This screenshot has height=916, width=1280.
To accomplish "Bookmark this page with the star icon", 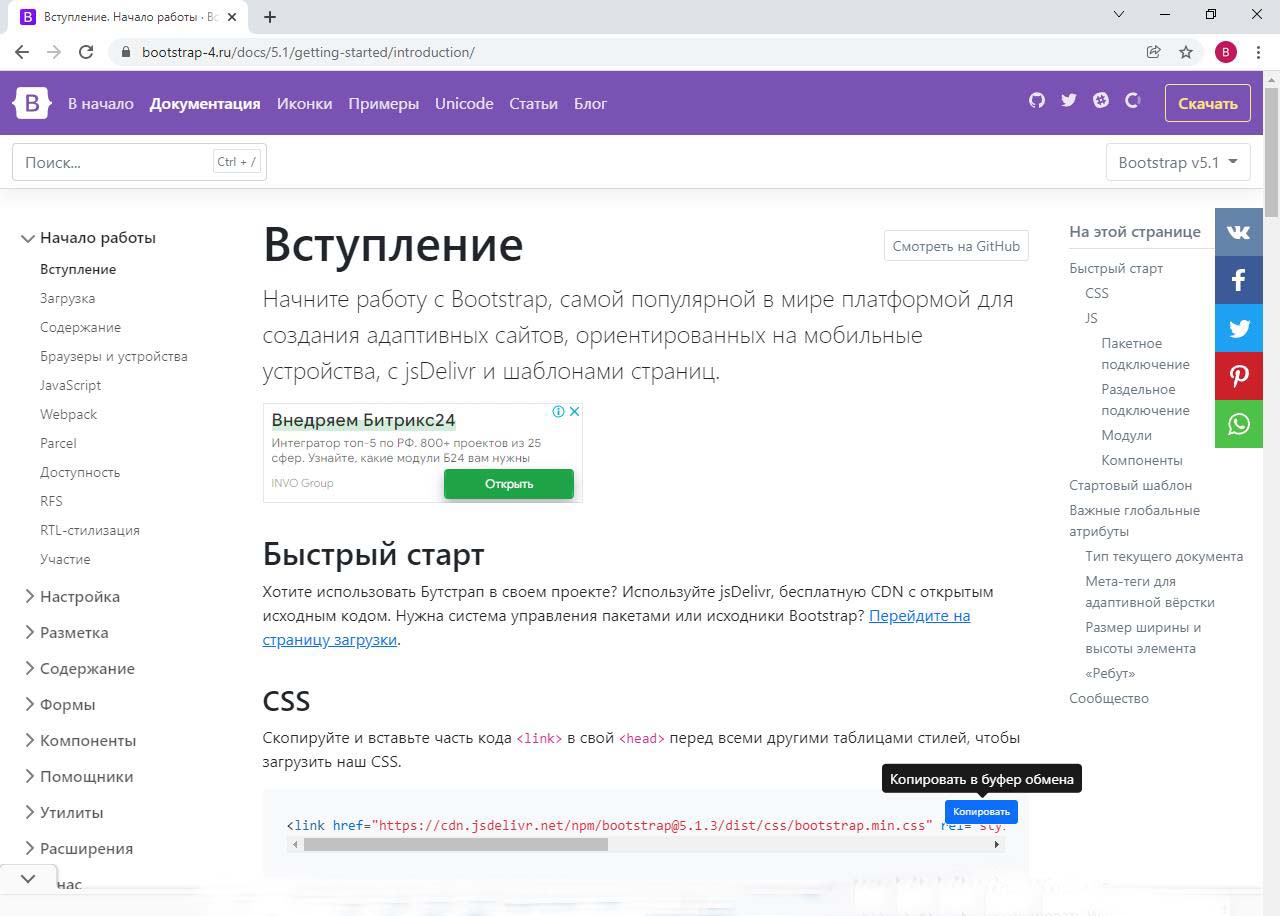I will [1186, 52].
